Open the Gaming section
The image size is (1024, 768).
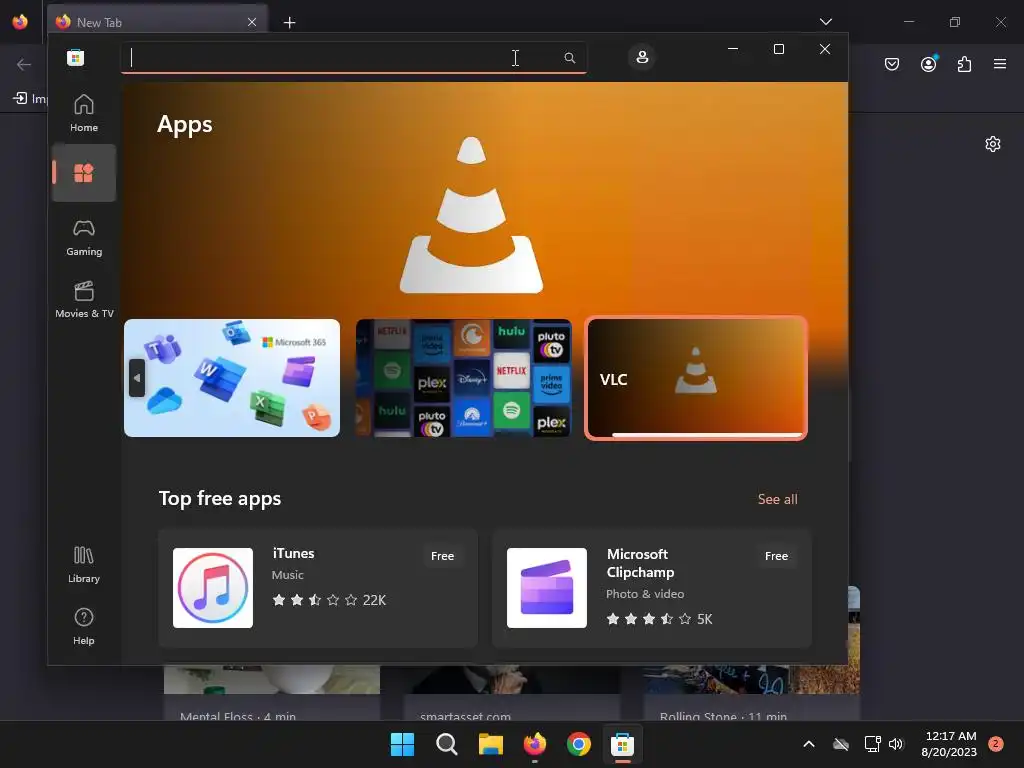84,237
